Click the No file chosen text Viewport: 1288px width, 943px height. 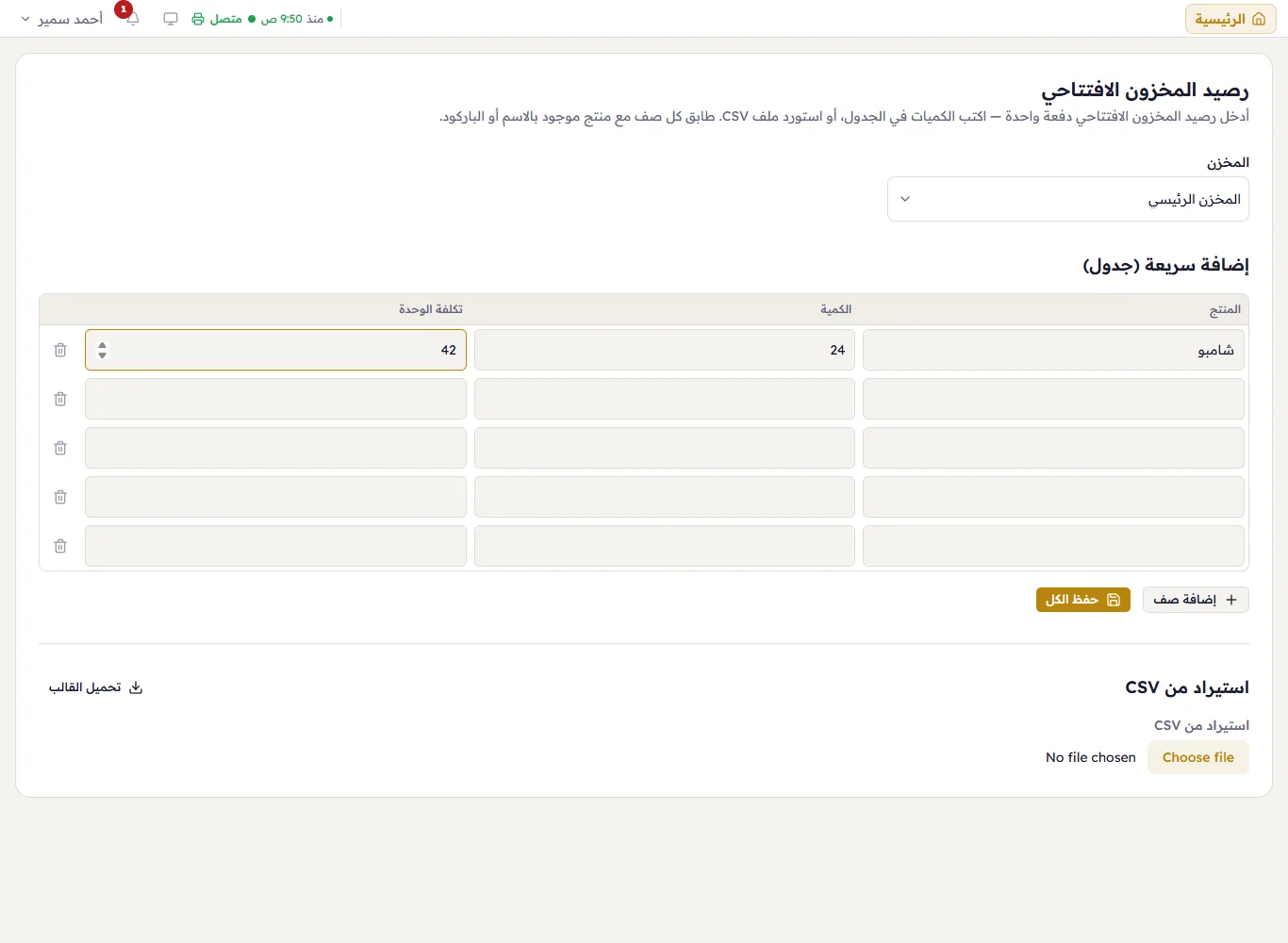pyautogui.click(x=1091, y=757)
